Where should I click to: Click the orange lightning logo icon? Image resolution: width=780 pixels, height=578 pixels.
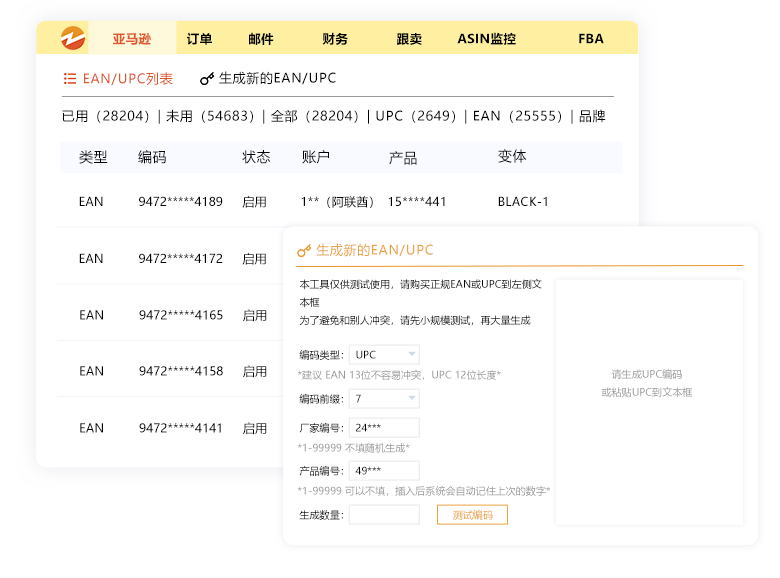73,38
